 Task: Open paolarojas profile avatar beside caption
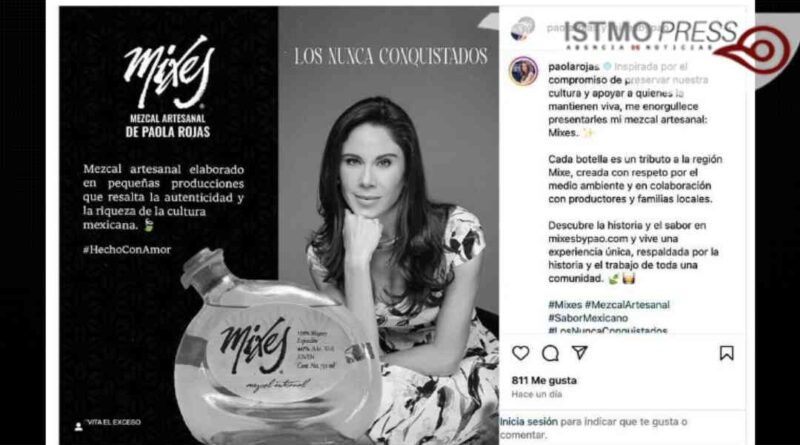click(x=523, y=71)
